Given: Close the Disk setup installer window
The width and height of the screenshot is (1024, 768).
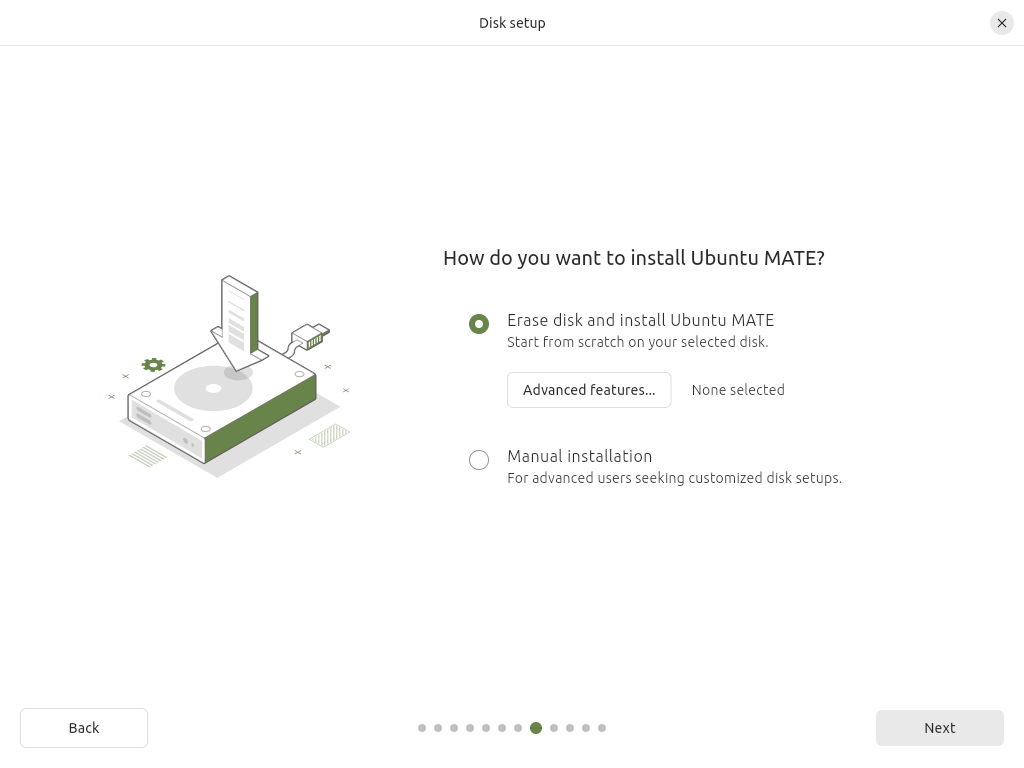Looking at the screenshot, I should click(x=1001, y=23).
